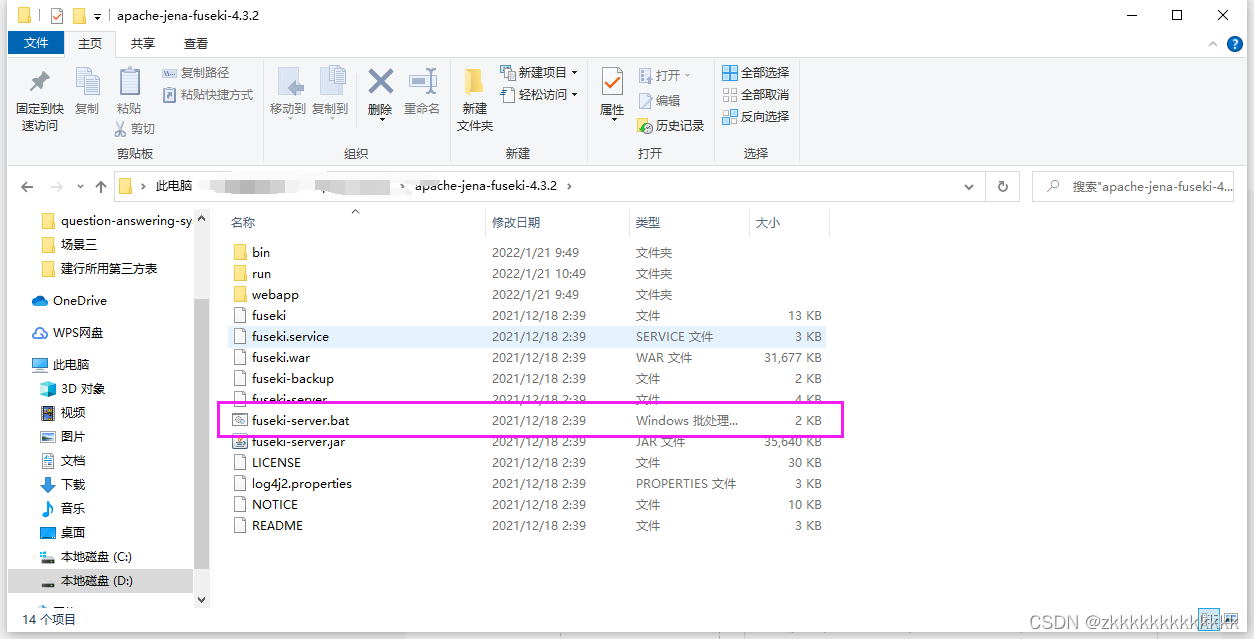Open the blue help question icon
The height and width of the screenshot is (639, 1254).
[1236, 44]
